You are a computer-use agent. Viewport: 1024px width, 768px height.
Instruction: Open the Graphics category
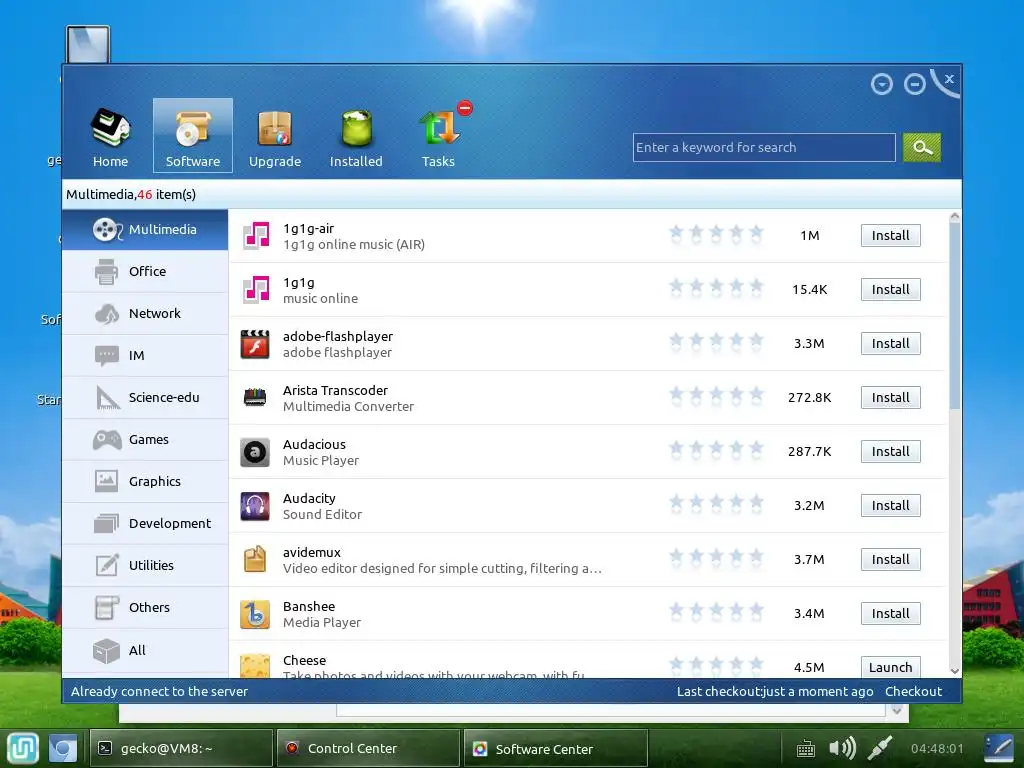[145, 481]
